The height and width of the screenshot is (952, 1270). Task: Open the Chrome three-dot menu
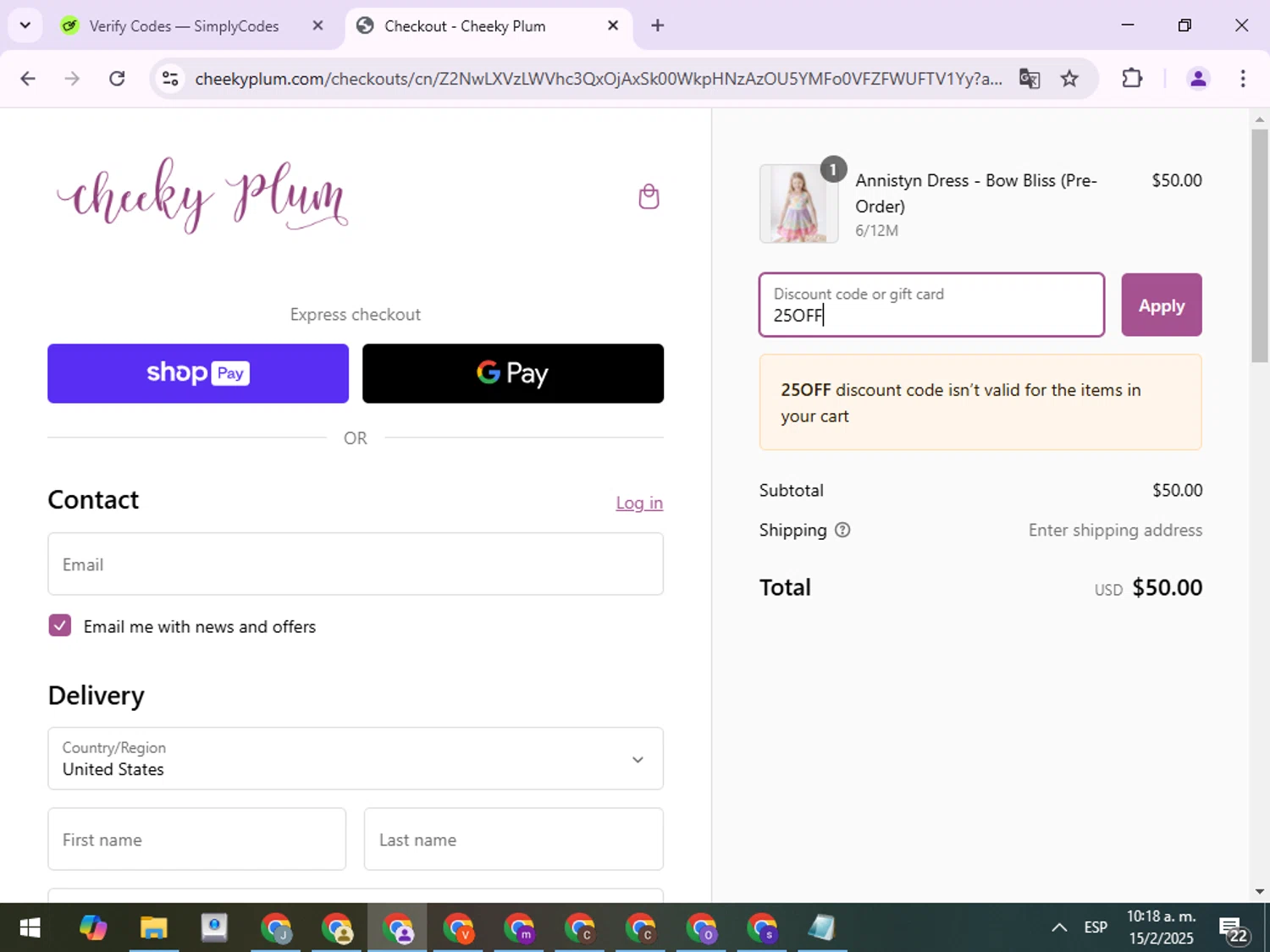click(1243, 79)
